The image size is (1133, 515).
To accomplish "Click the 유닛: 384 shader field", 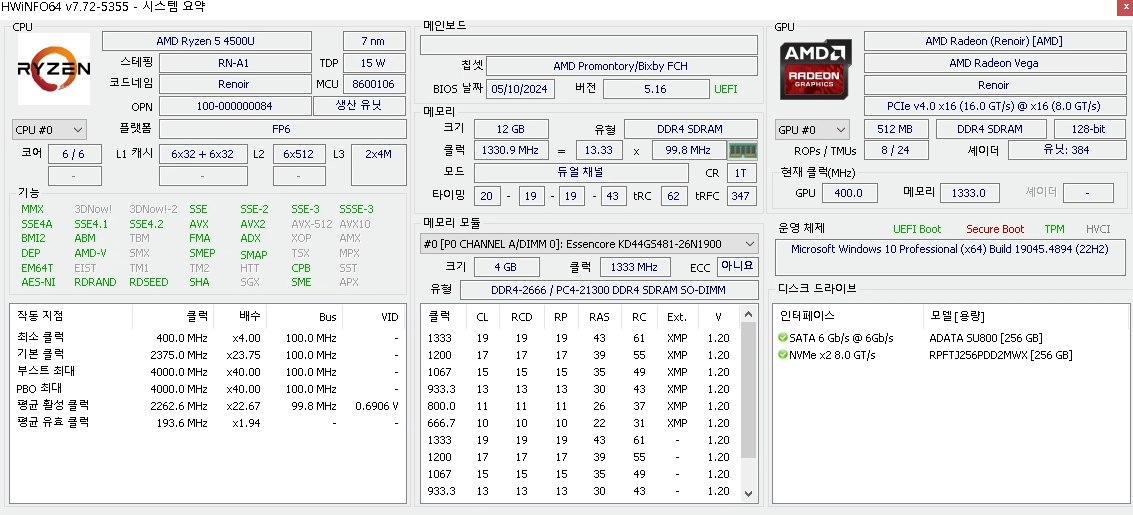I will [1066, 150].
